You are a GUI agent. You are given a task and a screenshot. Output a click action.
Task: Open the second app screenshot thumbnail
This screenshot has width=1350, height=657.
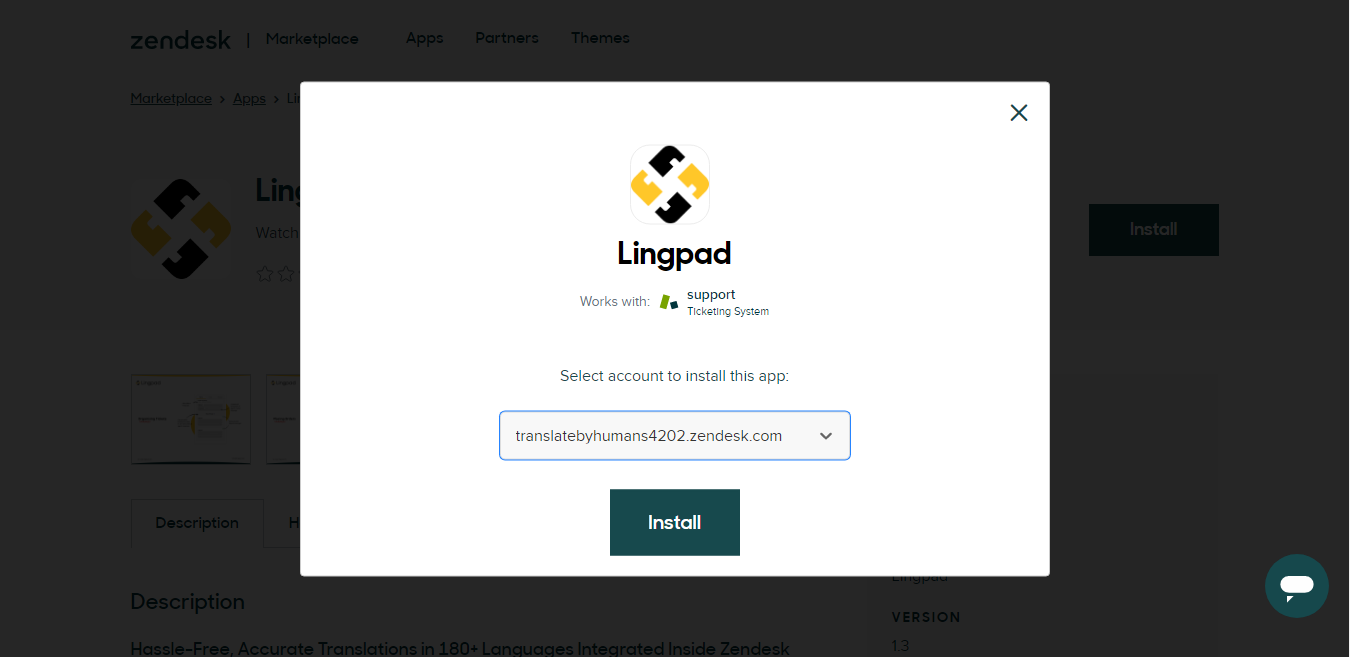coord(283,419)
